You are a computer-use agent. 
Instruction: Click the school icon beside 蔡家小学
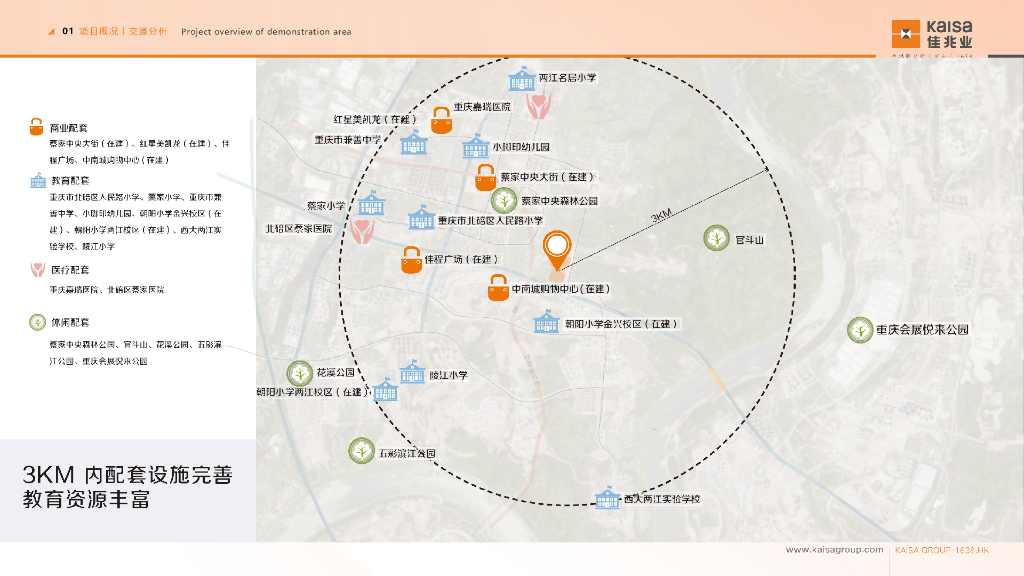point(371,203)
